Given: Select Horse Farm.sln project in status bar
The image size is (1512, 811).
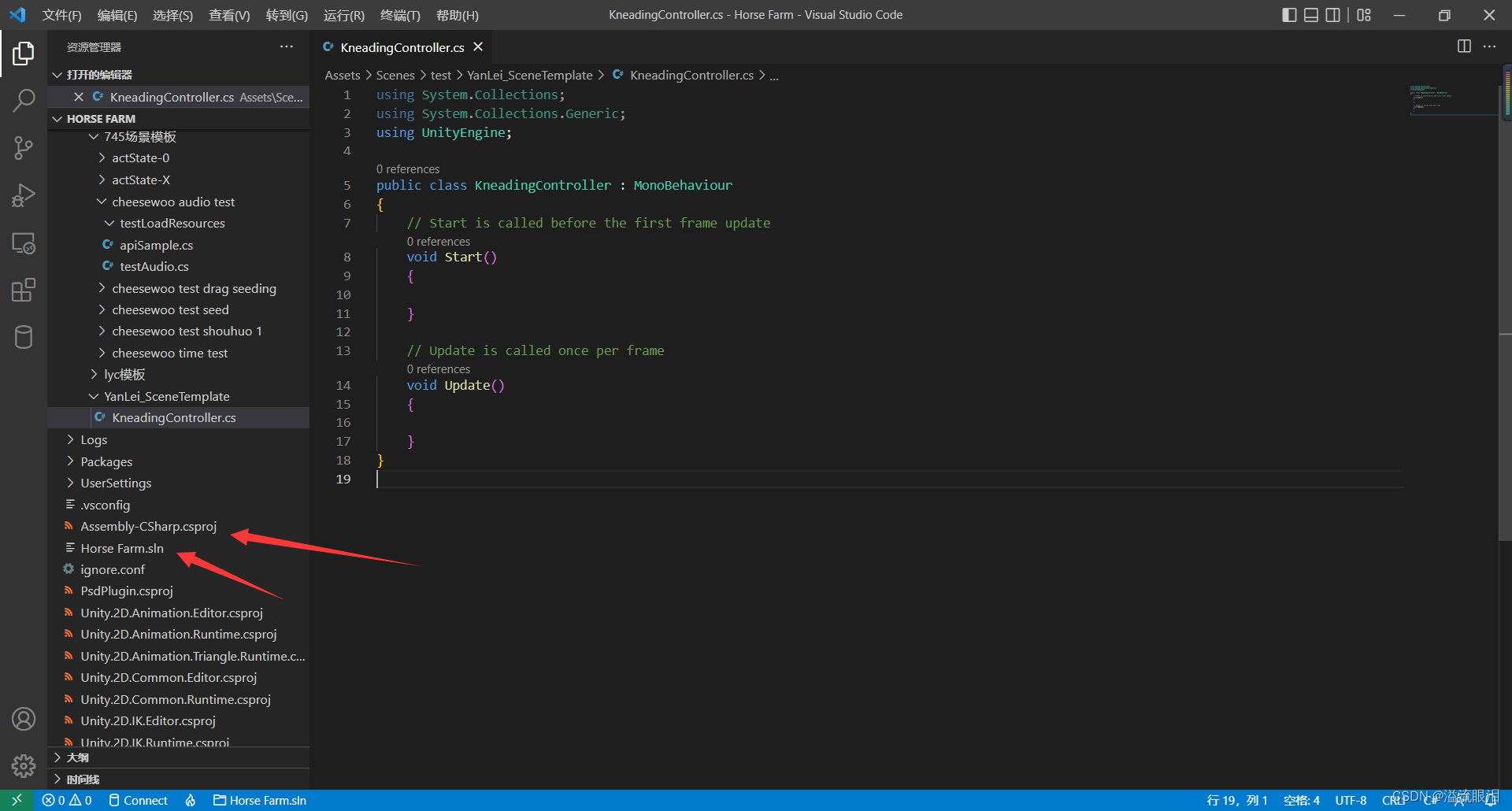Looking at the screenshot, I should 259,800.
